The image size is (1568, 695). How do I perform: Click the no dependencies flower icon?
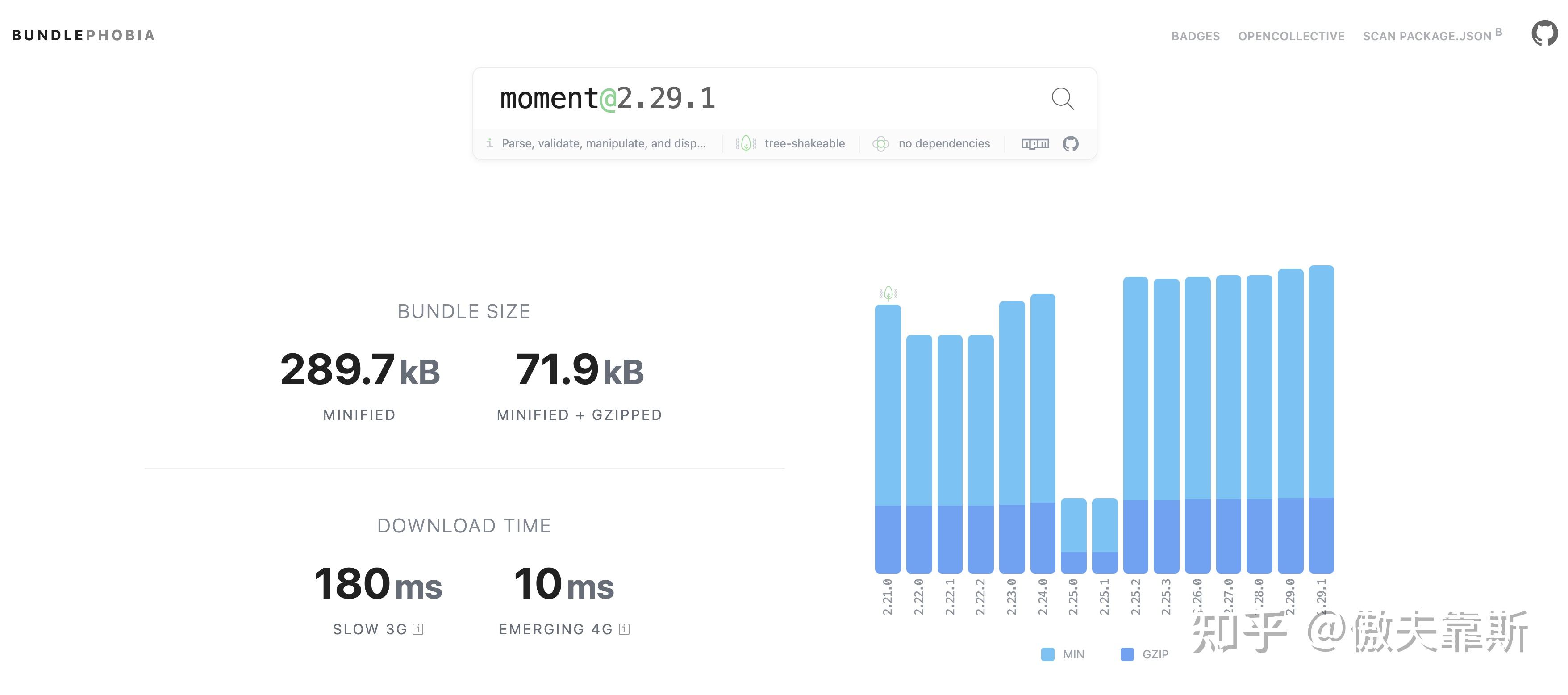coord(880,144)
